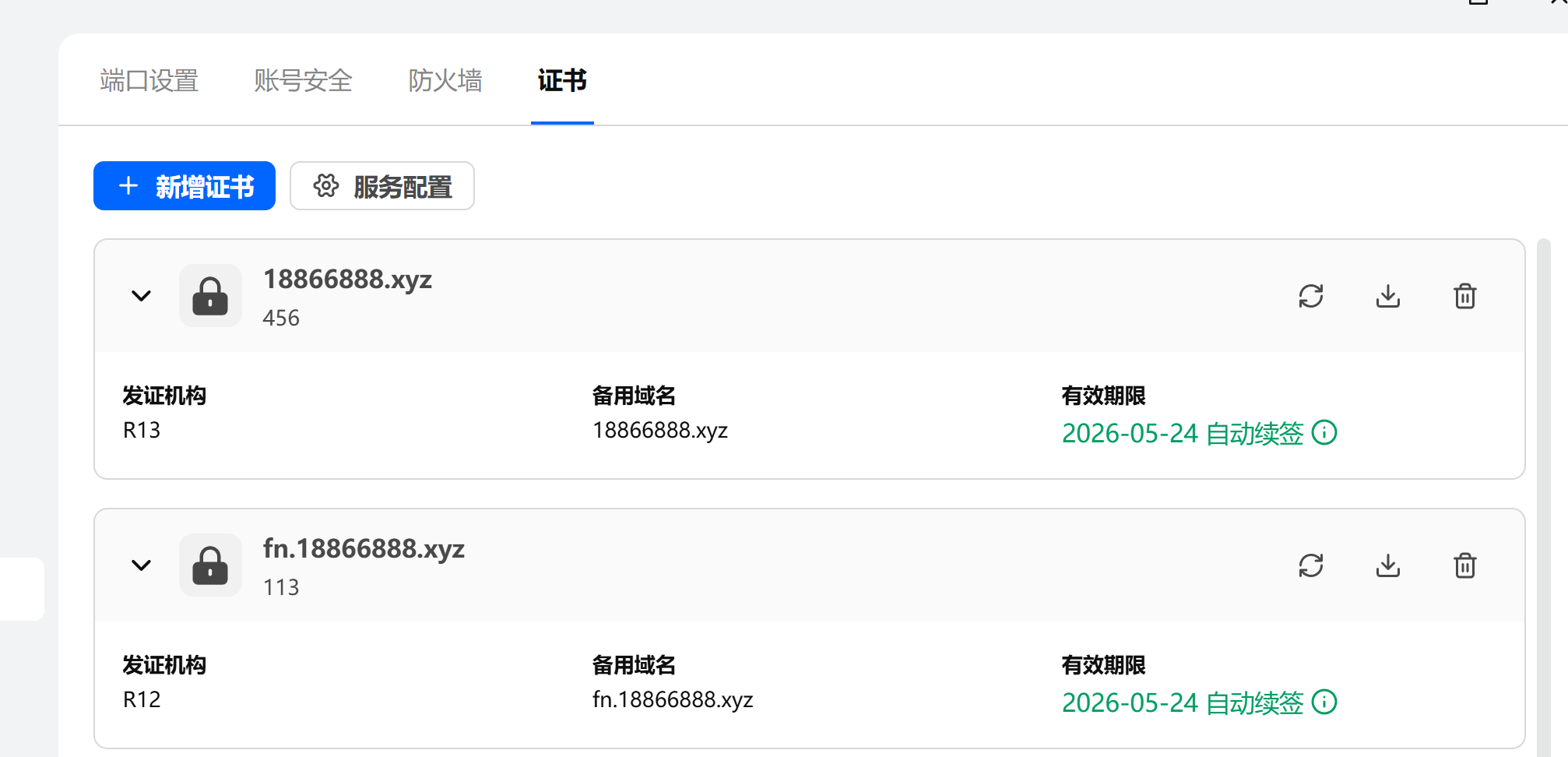Open 服务配置 settings
The image size is (1568, 757).
tap(382, 186)
